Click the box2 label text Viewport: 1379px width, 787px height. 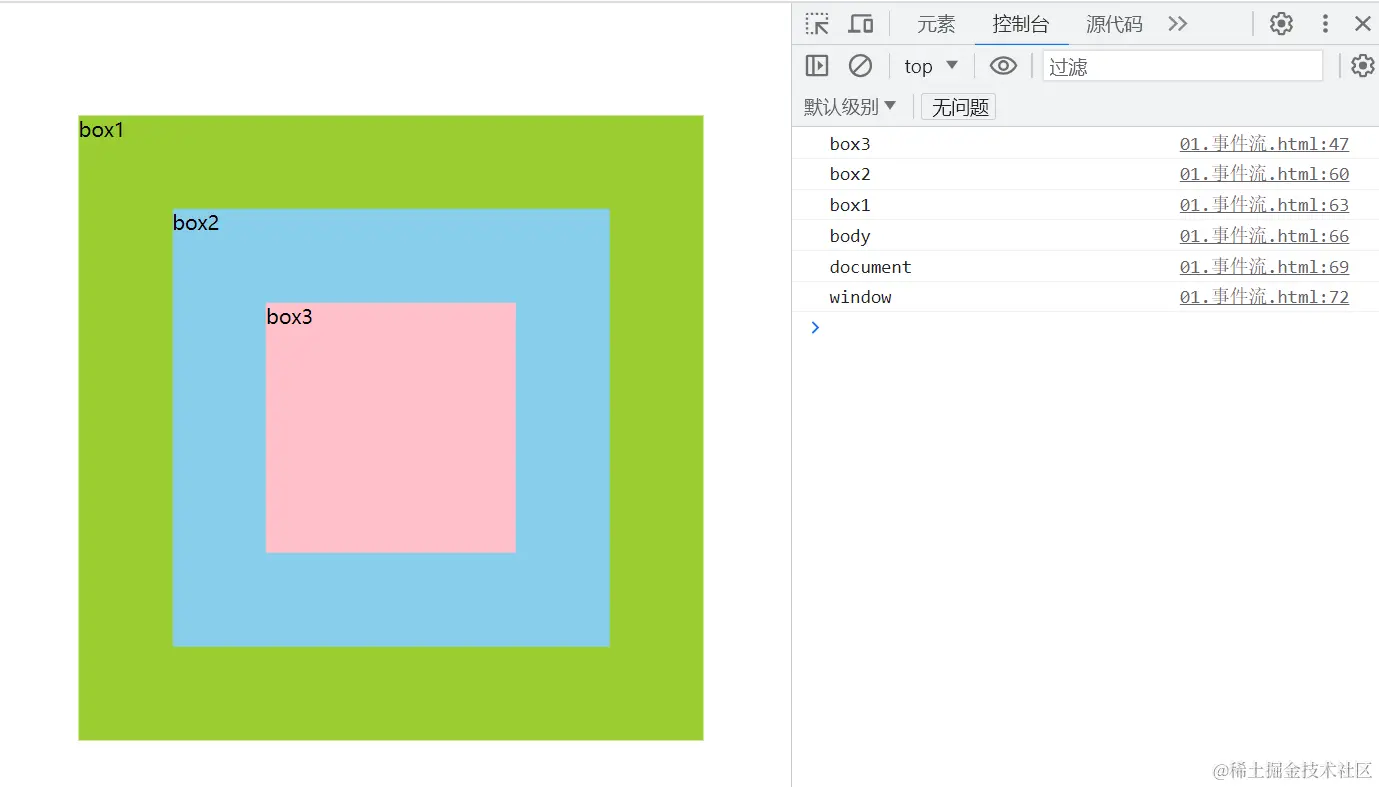[196, 223]
